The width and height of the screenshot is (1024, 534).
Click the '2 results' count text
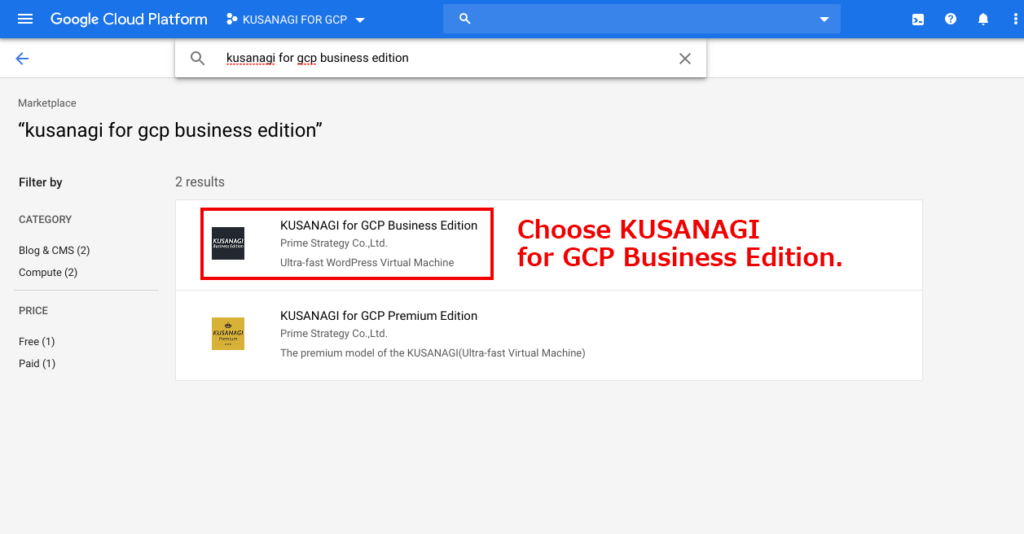tap(200, 182)
